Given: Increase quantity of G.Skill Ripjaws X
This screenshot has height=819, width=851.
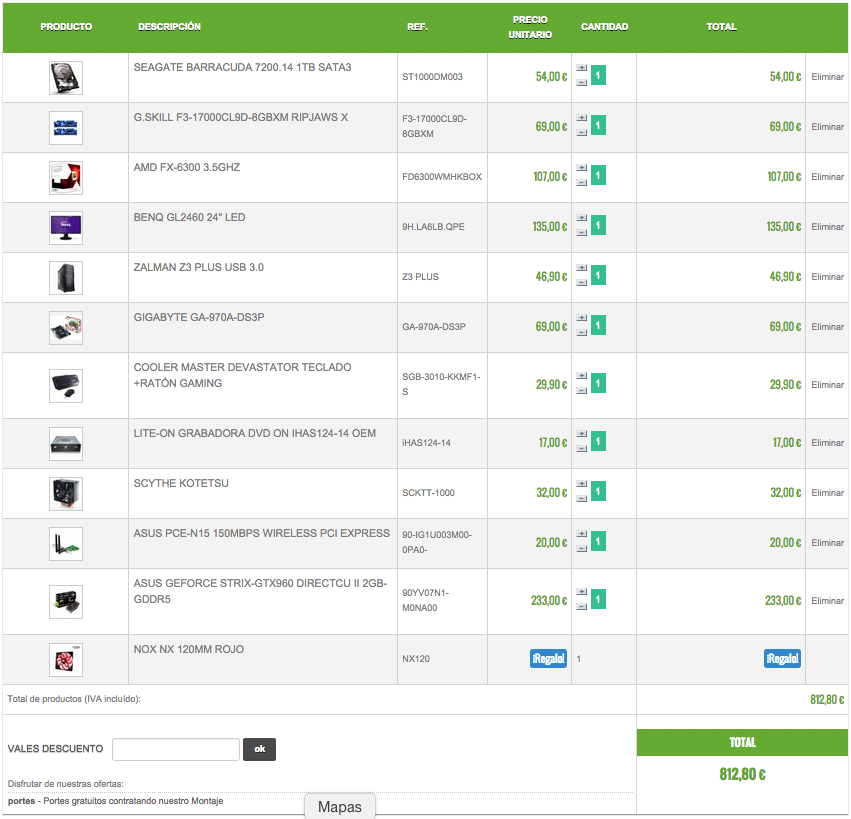Looking at the screenshot, I should coord(581,118).
